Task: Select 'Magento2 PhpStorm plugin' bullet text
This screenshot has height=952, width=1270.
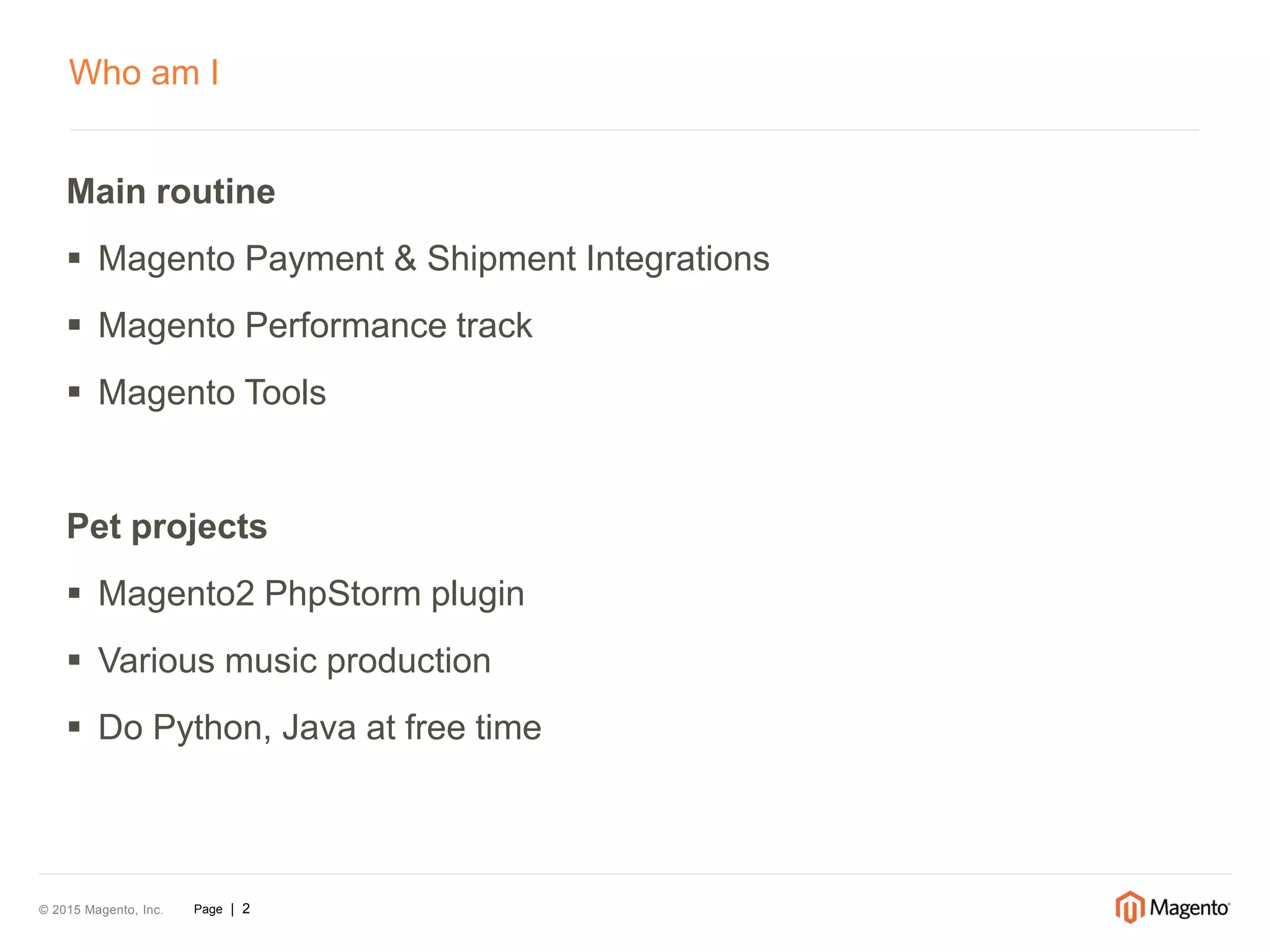Action: pyautogui.click(x=311, y=593)
